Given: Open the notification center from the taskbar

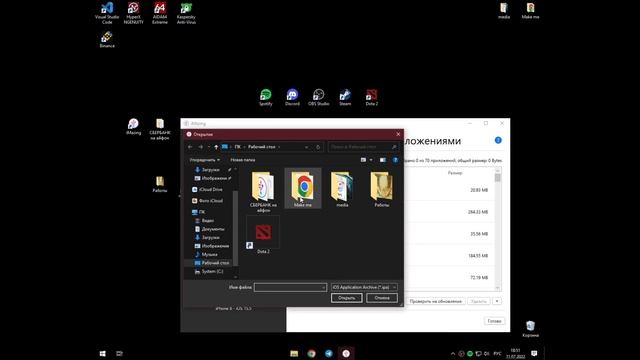Looking at the screenshot, I should (x=534, y=353).
